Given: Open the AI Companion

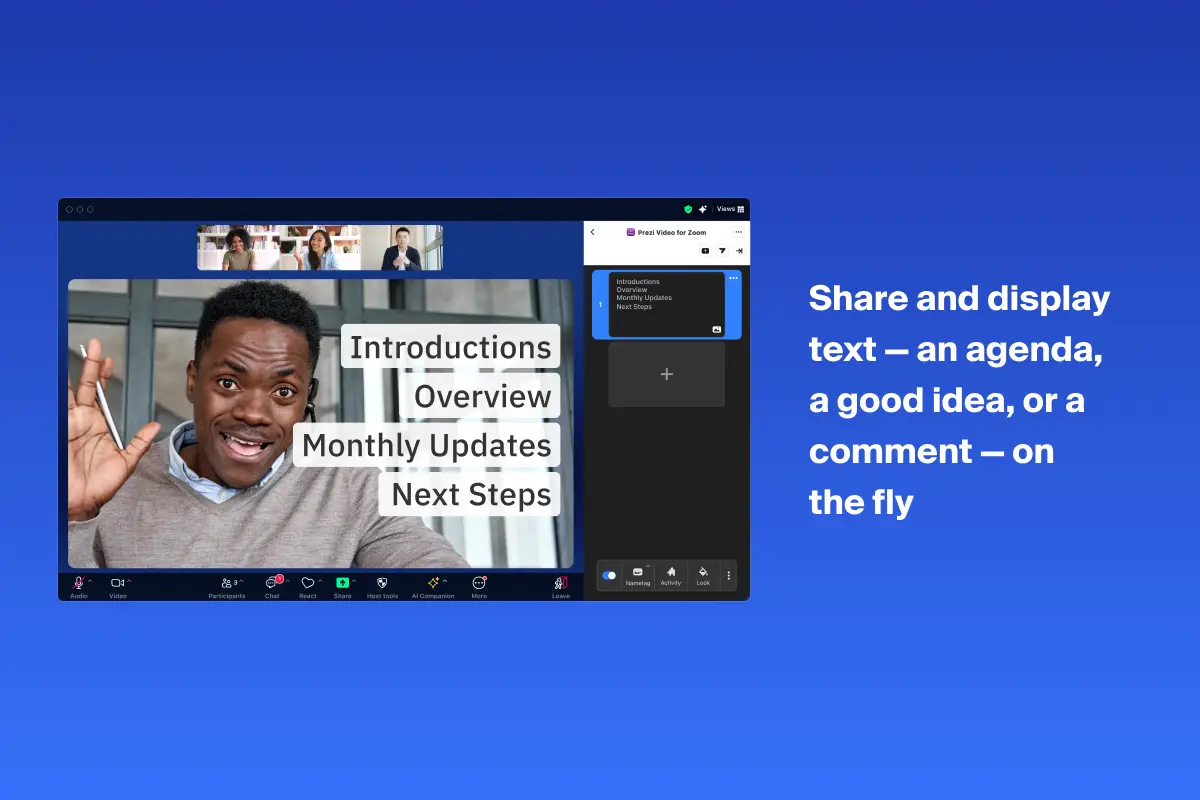Looking at the screenshot, I should click(432, 582).
